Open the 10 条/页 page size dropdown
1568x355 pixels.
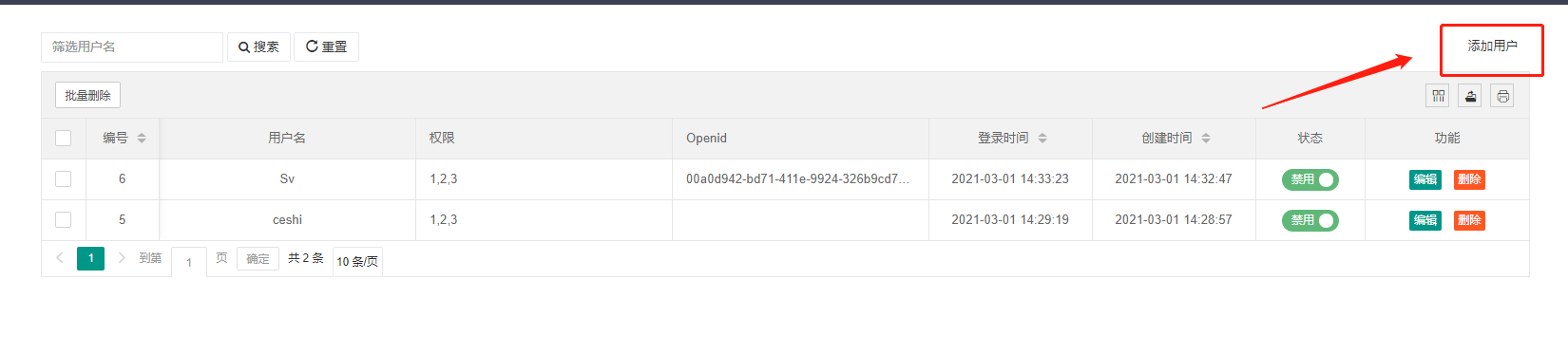point(357,261)
